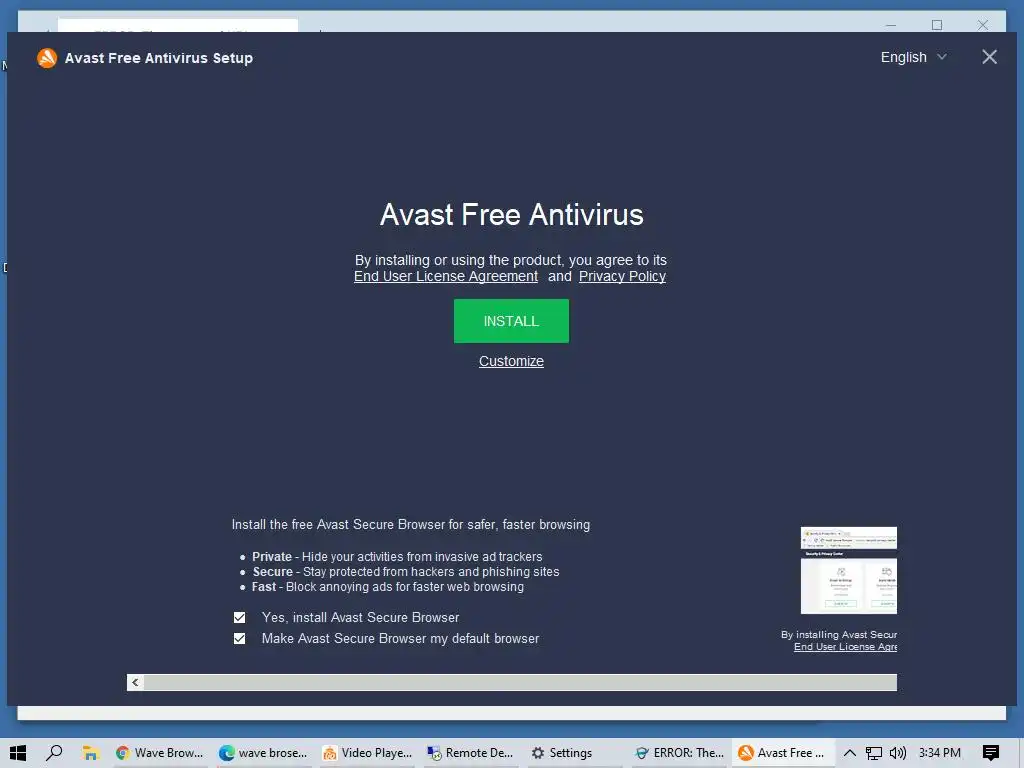
Task: Switch to Remote Desktop taskbar item
Action: pyautogui.click(x=471, y=753)
